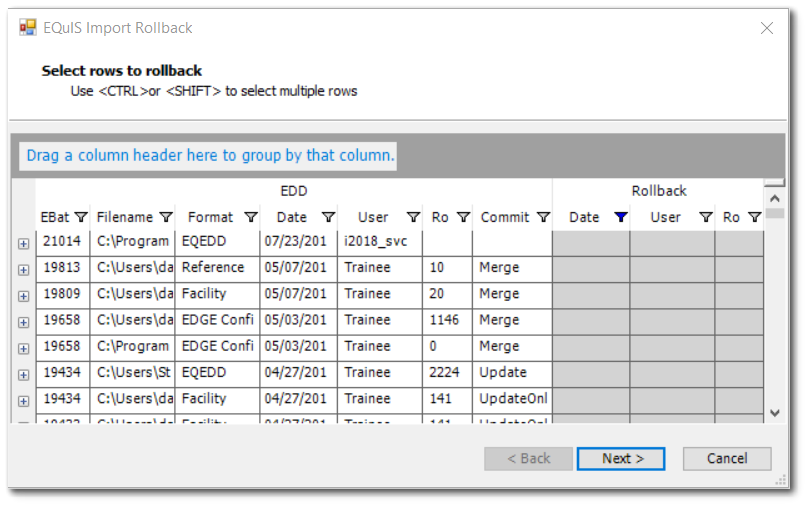Image resolution: width=806 pixels, height=505 pixels.
Task: Close the EQuIS Import Rollback window
Action: 767,28
